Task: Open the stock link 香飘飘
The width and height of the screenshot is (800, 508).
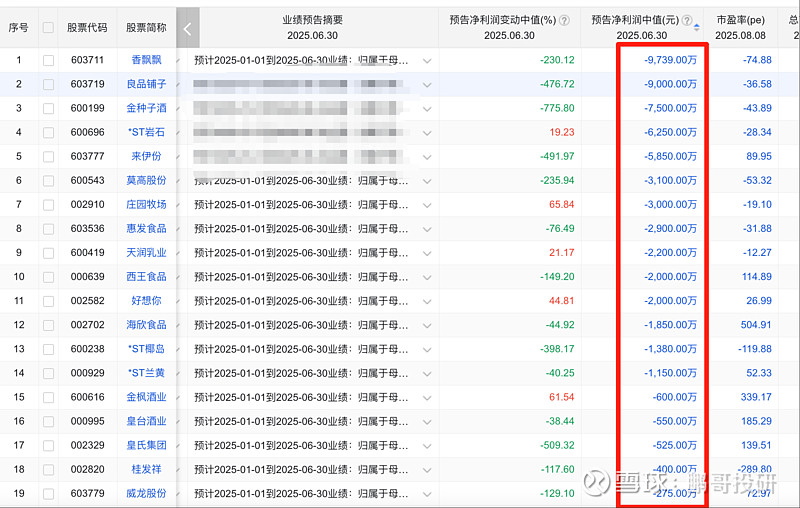Action: pyautogui.click(x=146, y=60)
